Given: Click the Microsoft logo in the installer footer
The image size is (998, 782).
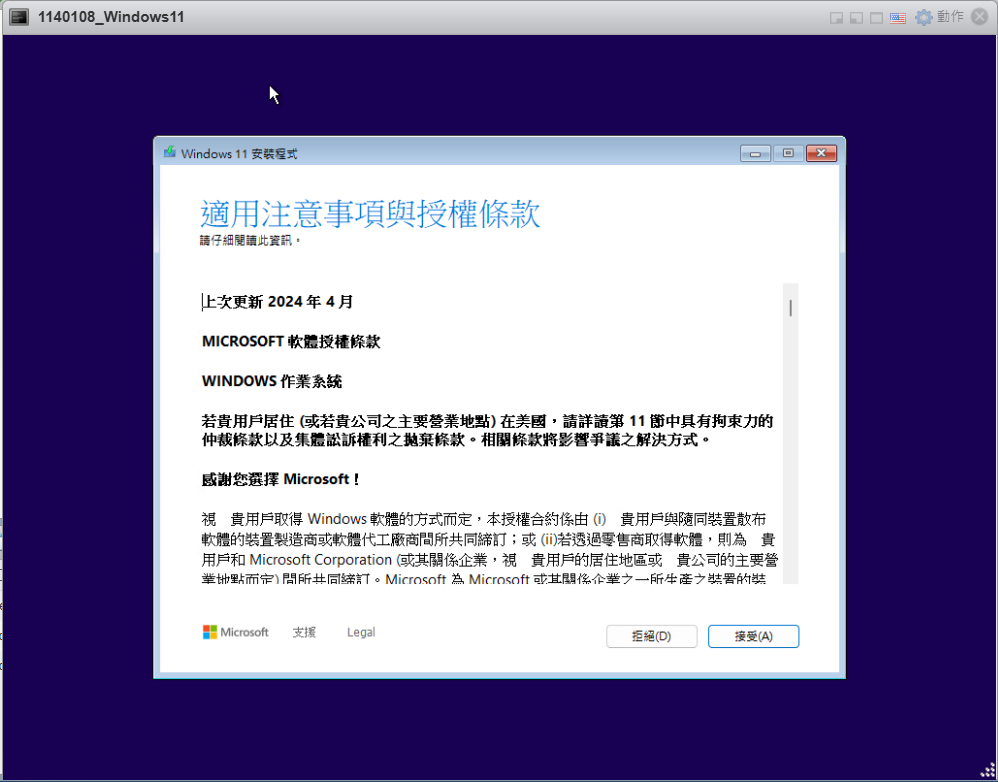Looking at the screenshot, I should (x=235, y=632).
